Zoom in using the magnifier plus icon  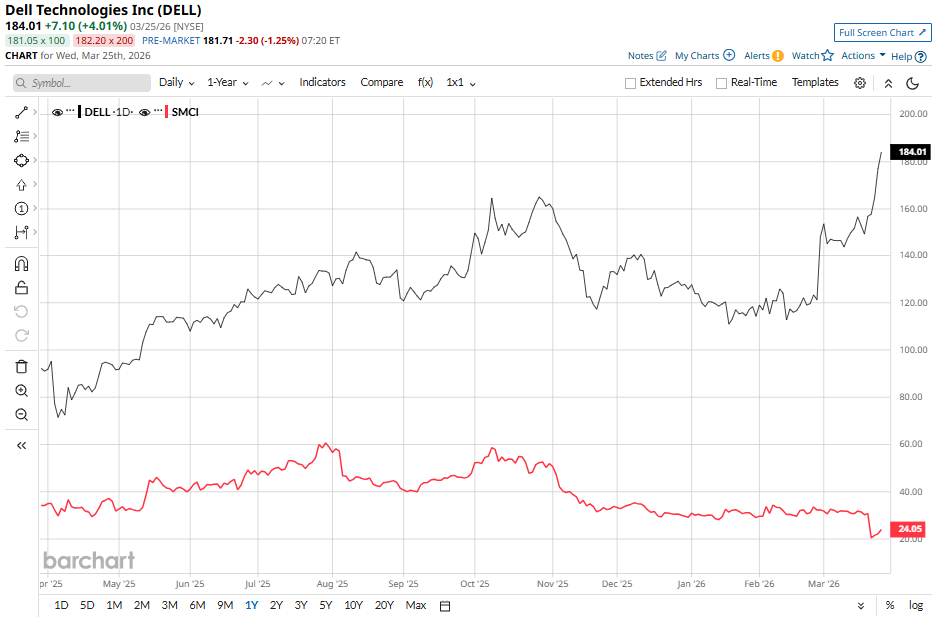[x=21, y=390]
